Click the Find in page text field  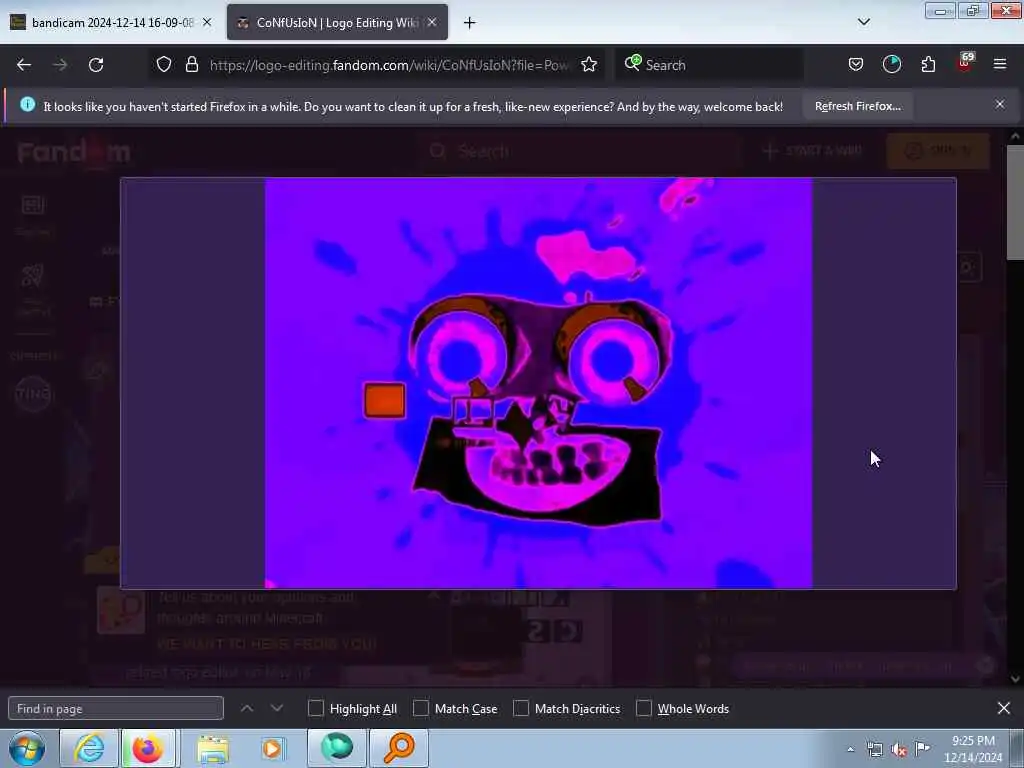pos(116,708)
